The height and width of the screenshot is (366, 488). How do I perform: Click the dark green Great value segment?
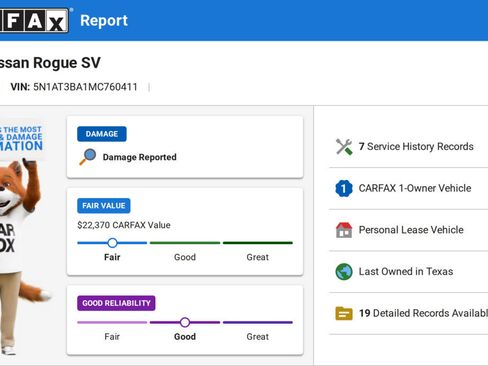tap(258, 243)
